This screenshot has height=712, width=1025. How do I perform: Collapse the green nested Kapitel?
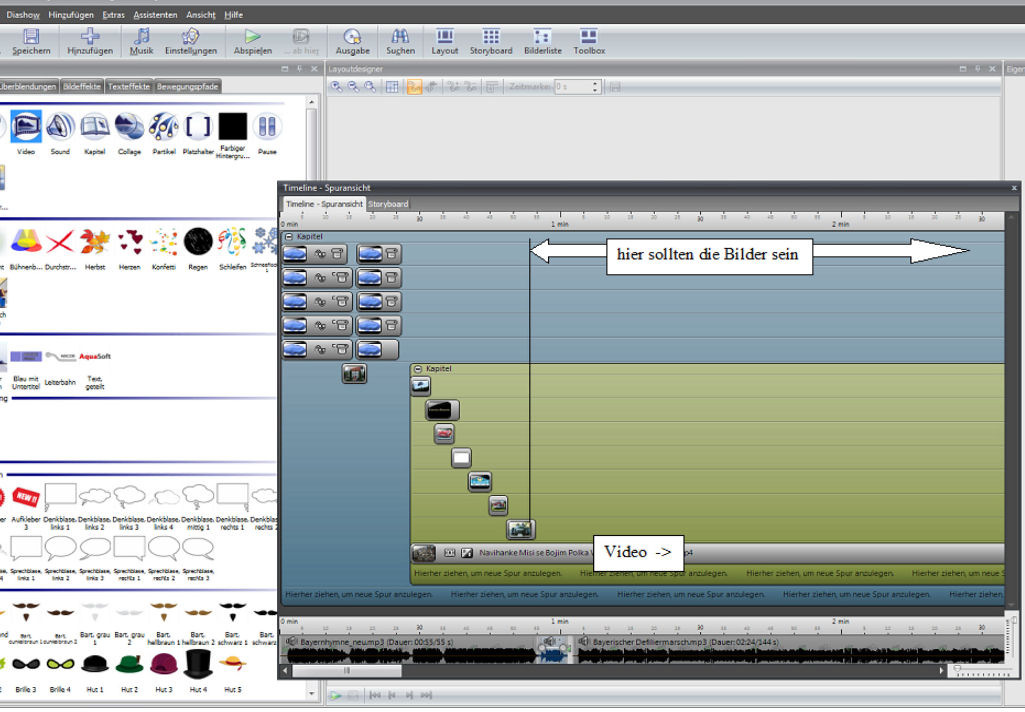click(x=418, y=369)
